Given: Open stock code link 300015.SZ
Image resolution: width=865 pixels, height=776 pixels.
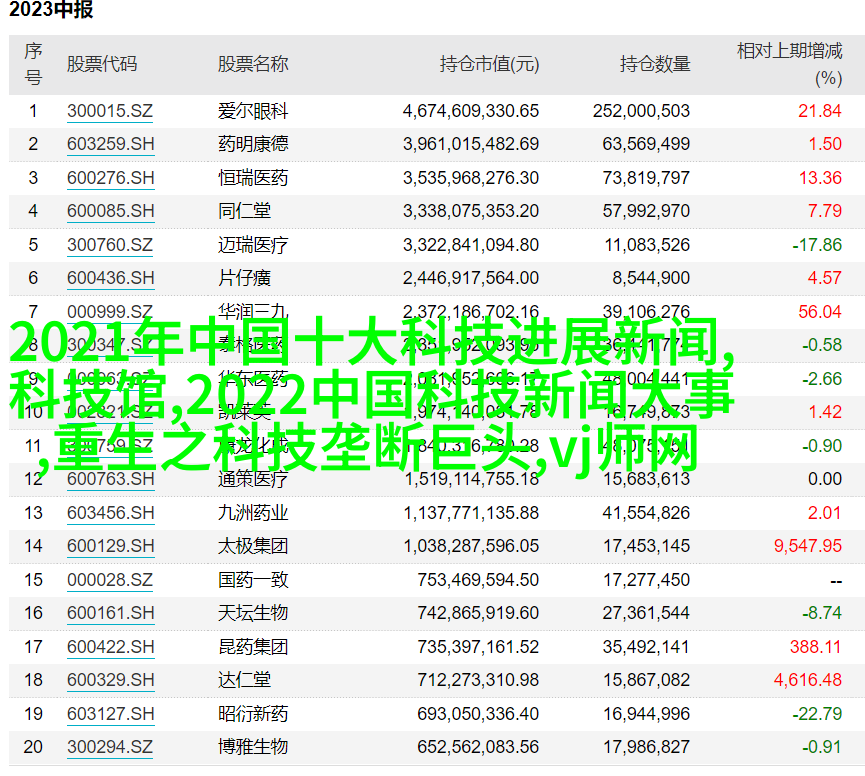Looking at the screenshot, I should 110,111.
